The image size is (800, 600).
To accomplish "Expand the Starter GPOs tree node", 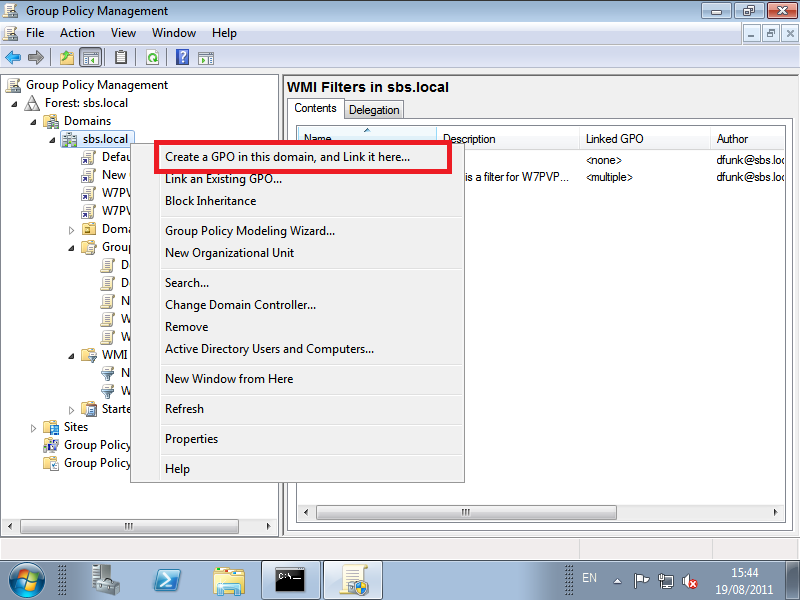I will (71, 409).
